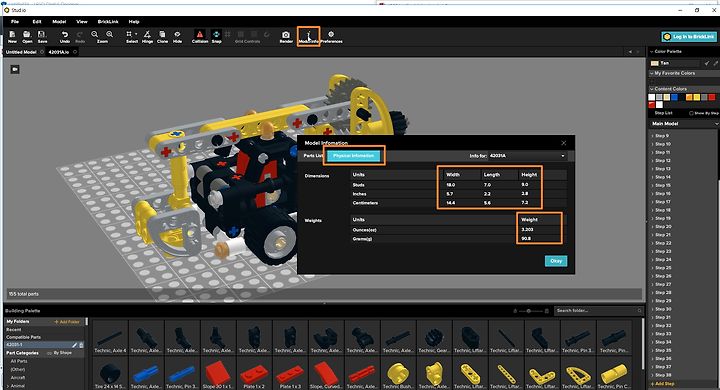Select the Plate 1 x 2 part thumbnail

pyautogui.click(x=254, y=373)
